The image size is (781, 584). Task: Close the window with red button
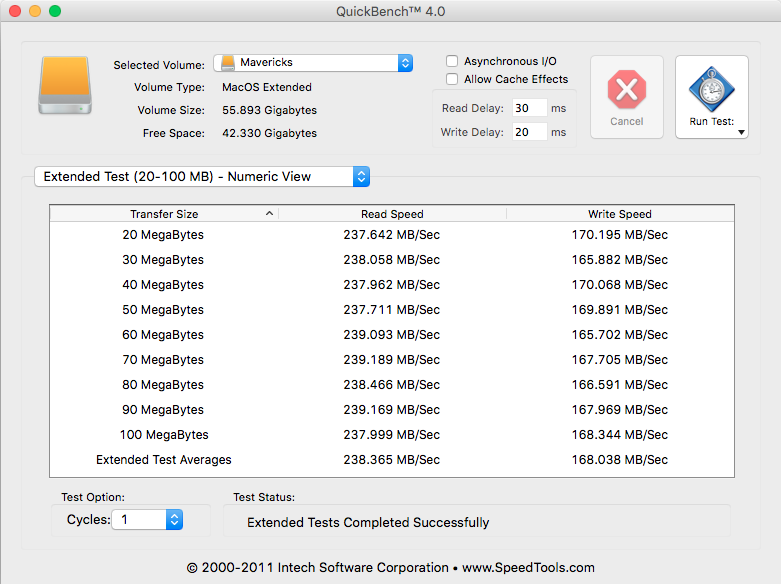click(15, 11)
